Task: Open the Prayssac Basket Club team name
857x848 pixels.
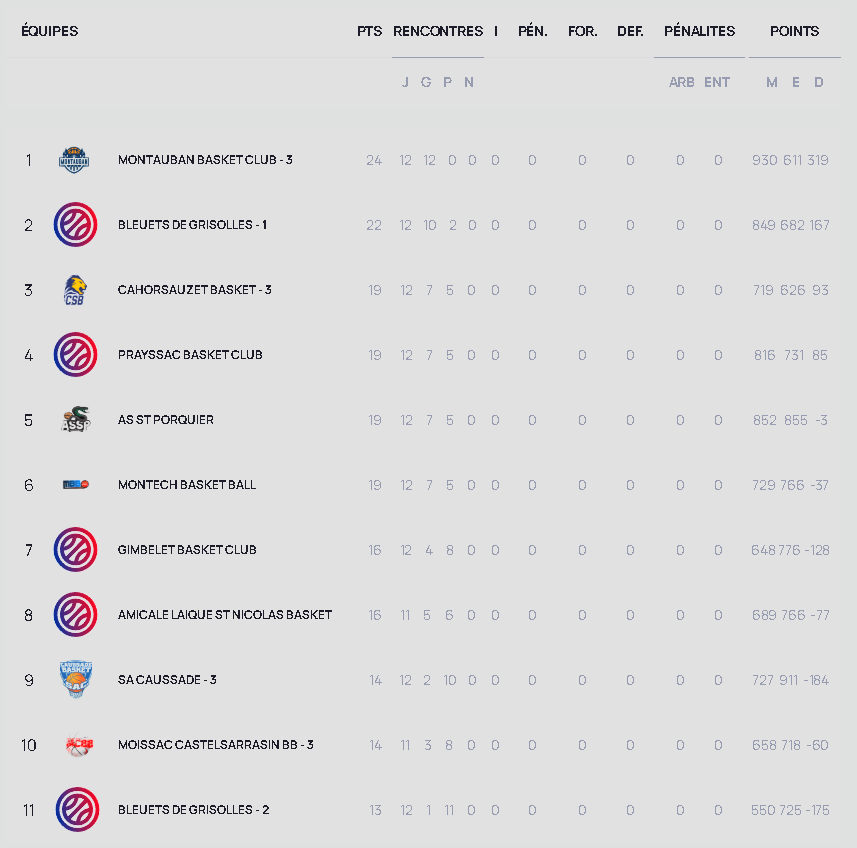Action: pyautogui.click(x=190, y=355)
